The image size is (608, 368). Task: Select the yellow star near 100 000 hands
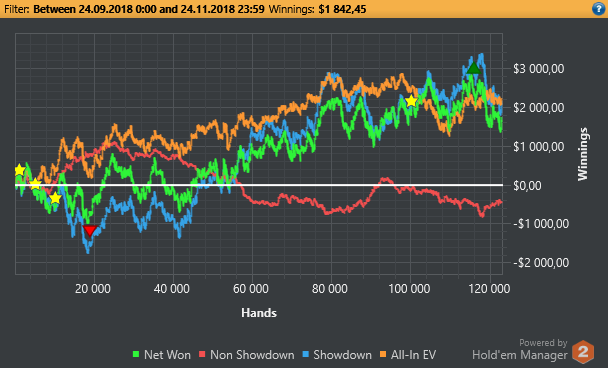tap(411, 101)
